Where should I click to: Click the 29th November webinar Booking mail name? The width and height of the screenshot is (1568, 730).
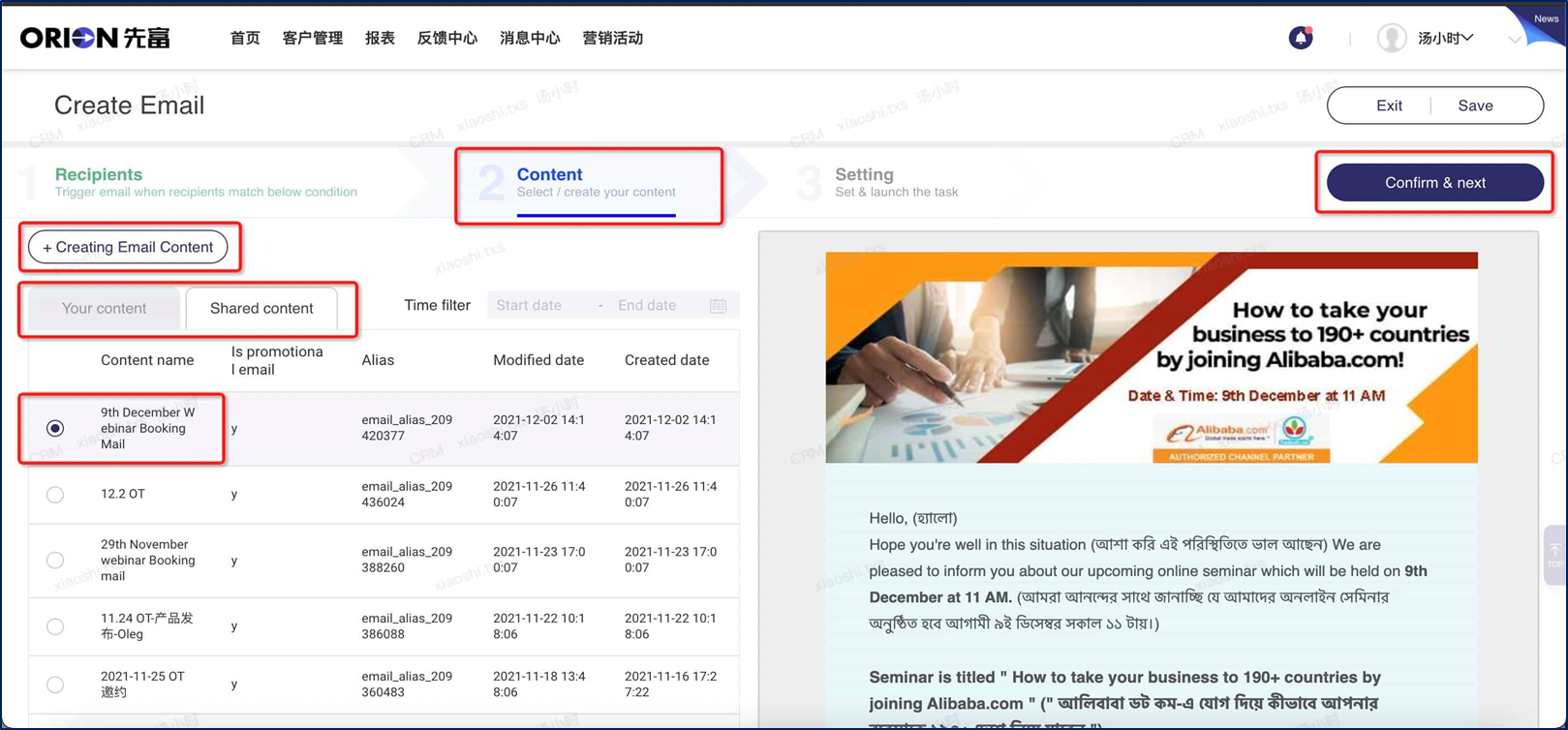148,561
